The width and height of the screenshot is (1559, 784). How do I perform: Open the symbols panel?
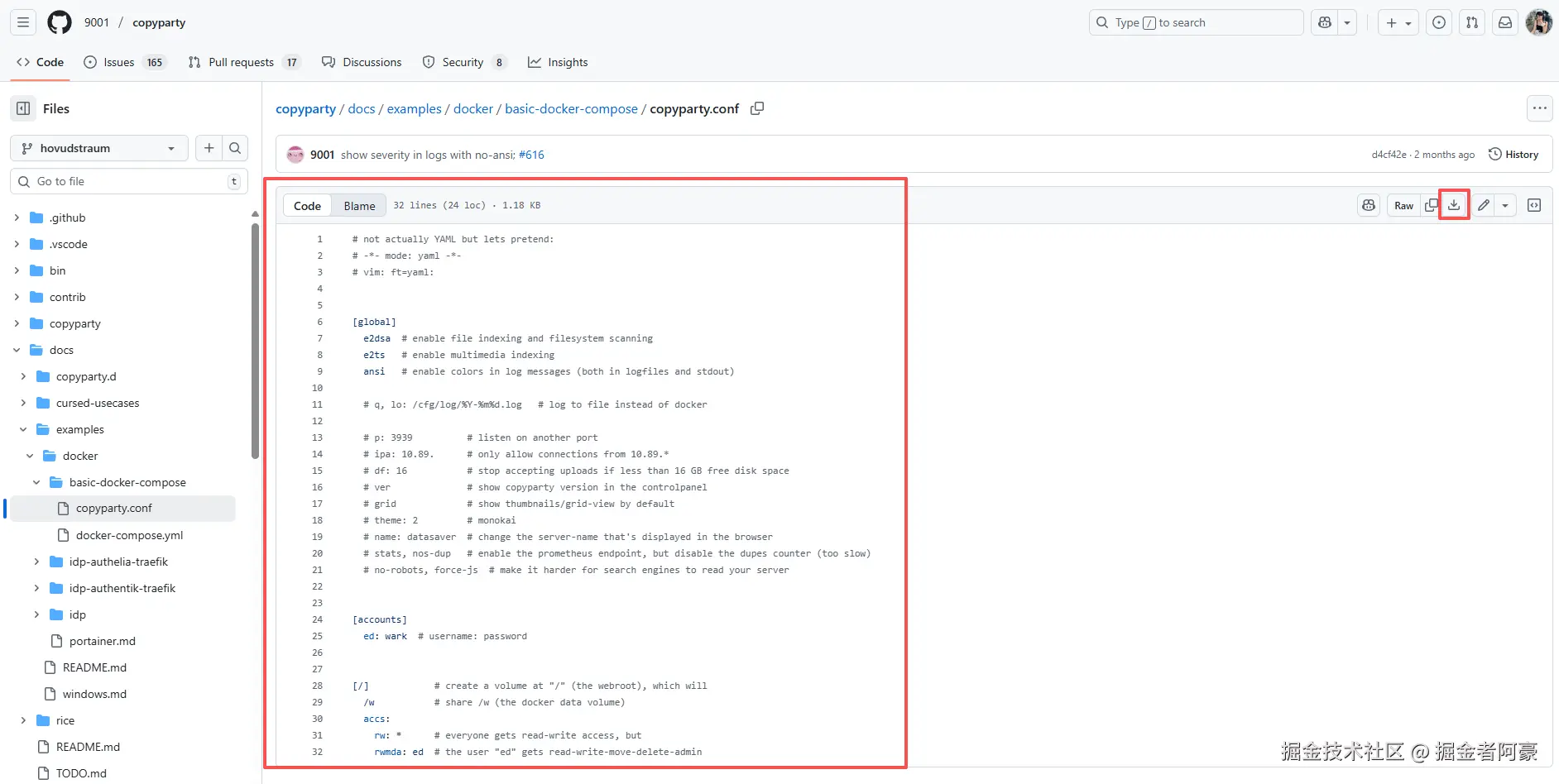[1534, 205]
